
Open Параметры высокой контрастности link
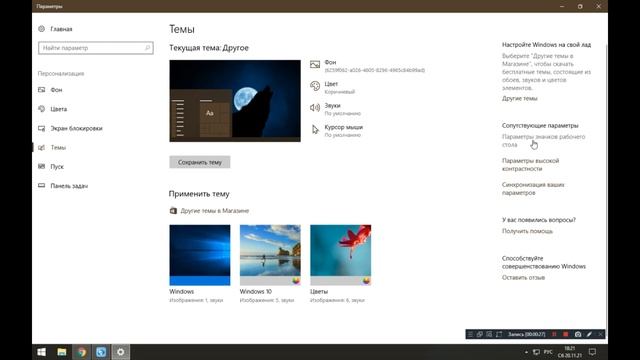point(530,164)
